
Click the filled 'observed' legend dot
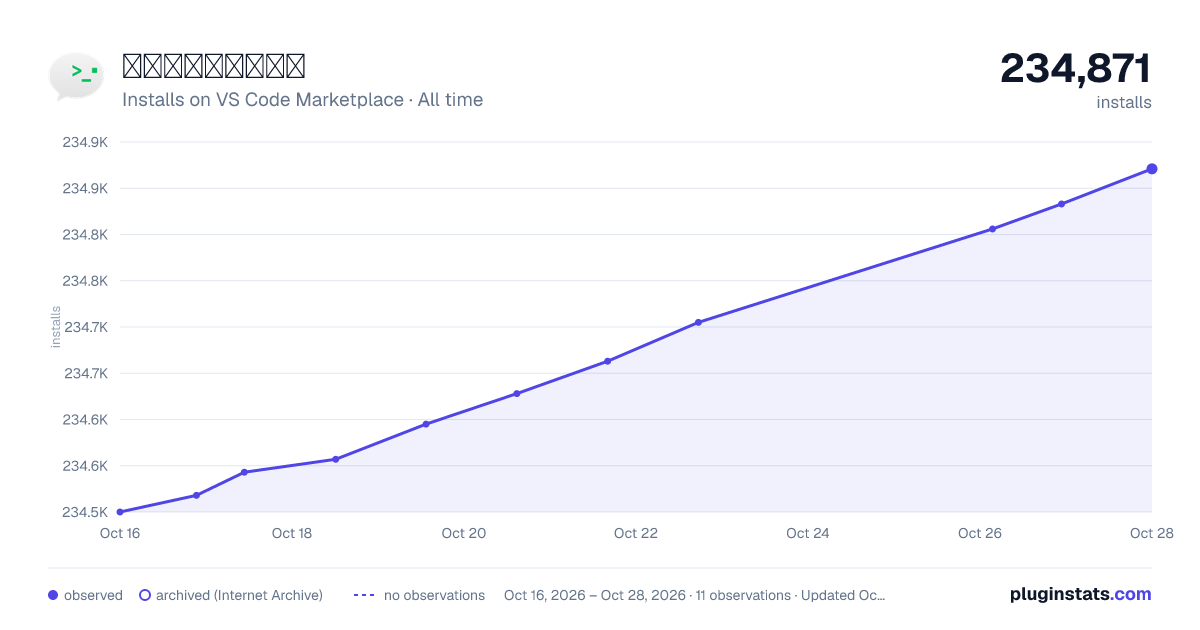click(x=53, y=595)
